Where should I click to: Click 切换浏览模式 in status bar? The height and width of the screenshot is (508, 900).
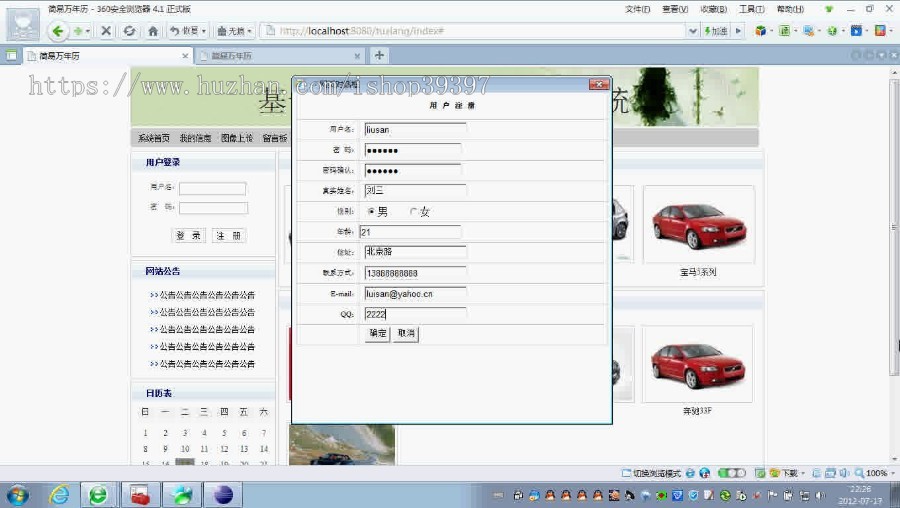tap(652, 473)
